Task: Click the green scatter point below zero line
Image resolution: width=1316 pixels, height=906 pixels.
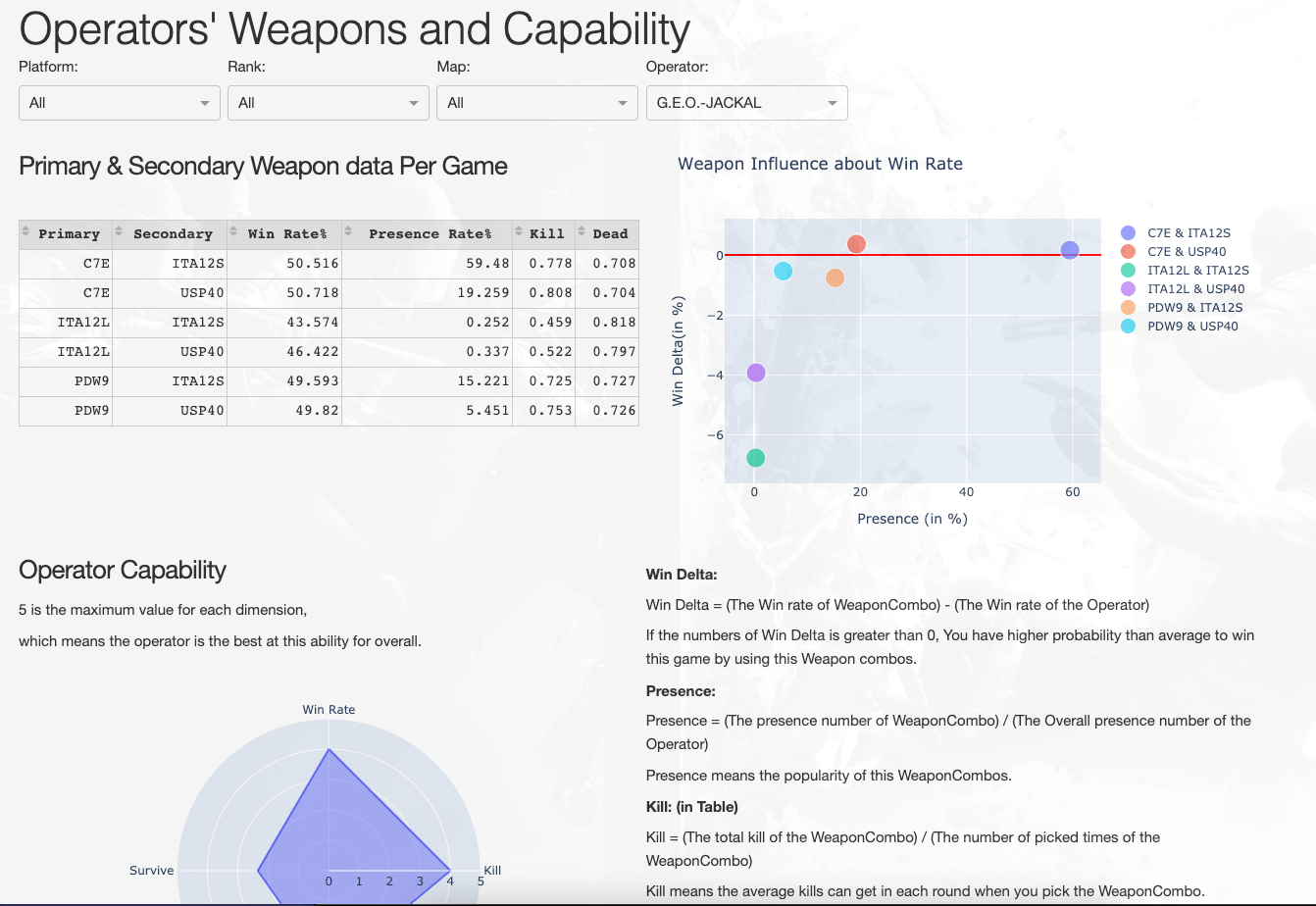Action: (756, 457)
